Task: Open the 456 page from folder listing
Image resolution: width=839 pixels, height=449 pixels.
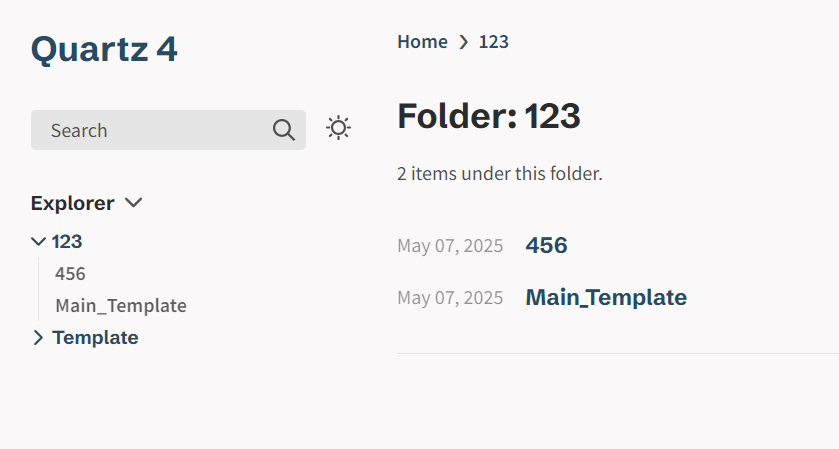Action: click(546, 245)
